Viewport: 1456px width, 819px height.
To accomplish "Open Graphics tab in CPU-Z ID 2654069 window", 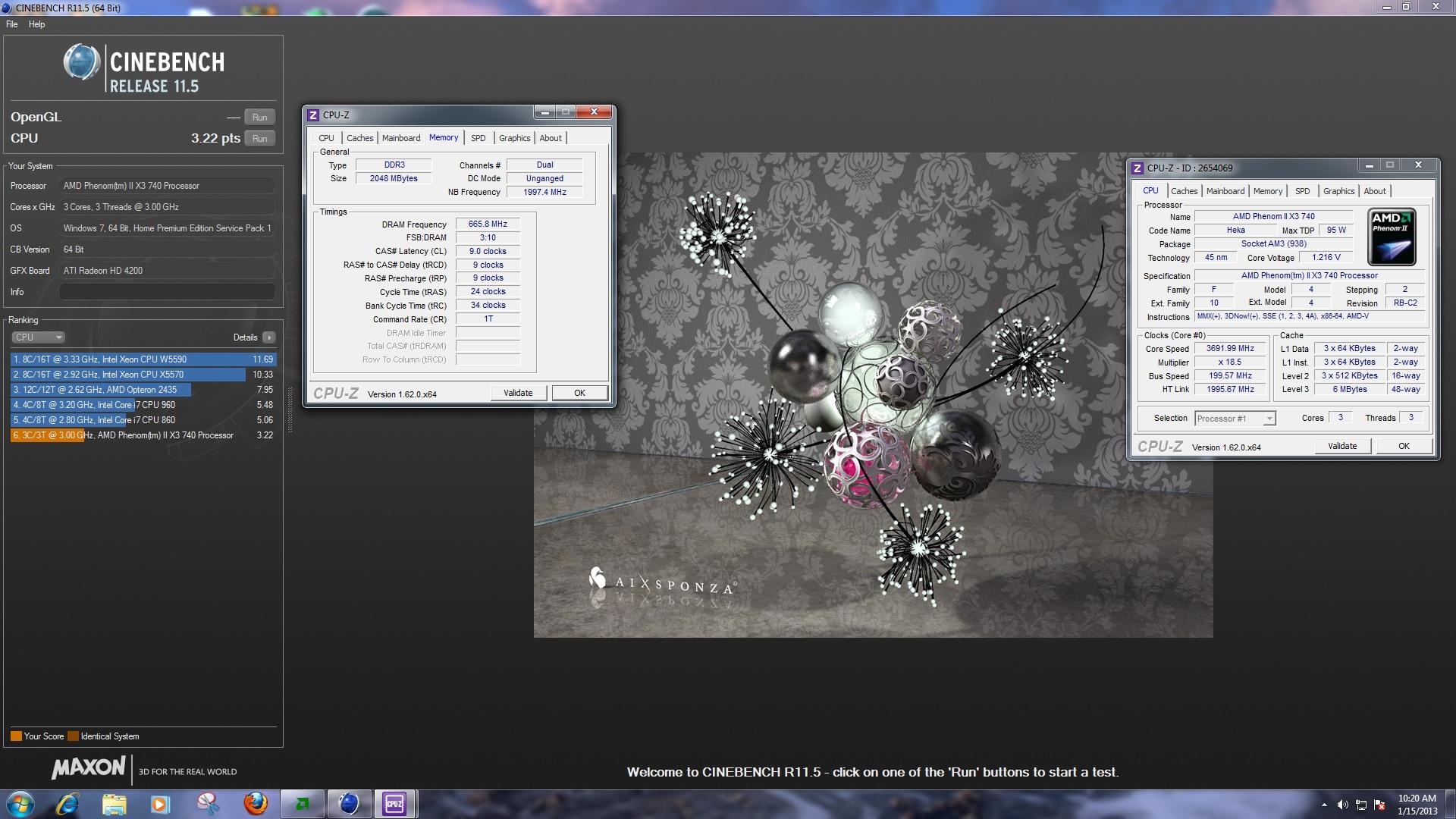I will [x=1338, y=191].
